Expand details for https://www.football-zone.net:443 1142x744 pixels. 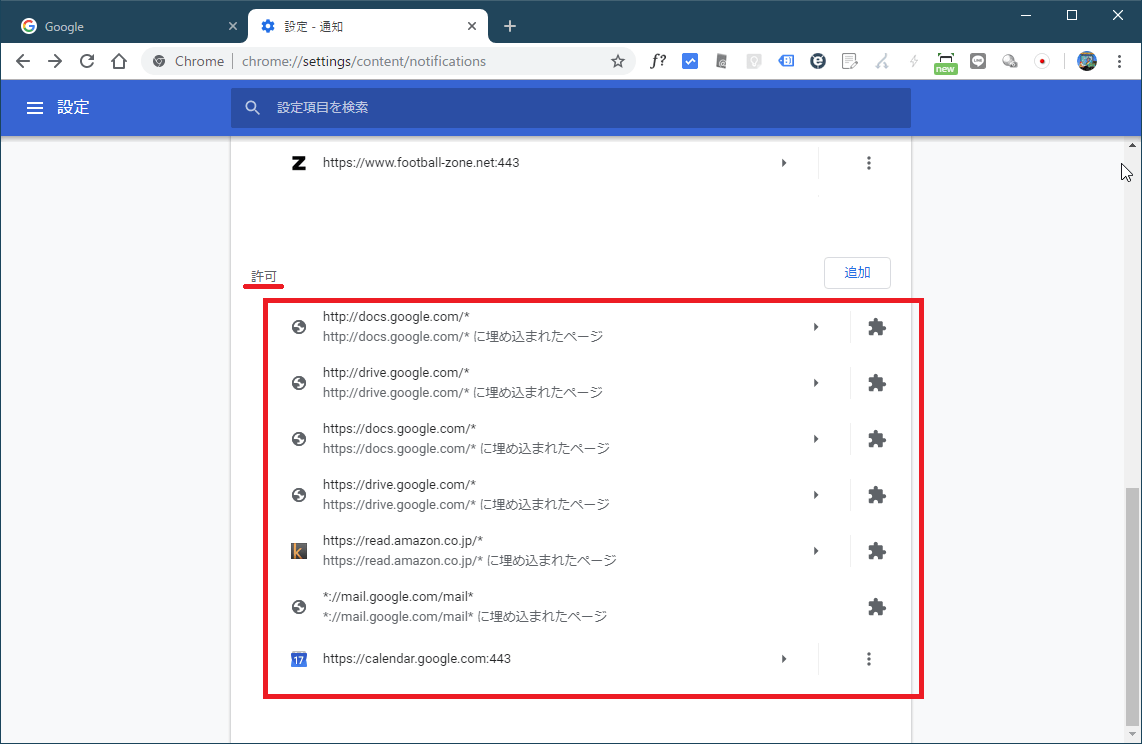784,163
